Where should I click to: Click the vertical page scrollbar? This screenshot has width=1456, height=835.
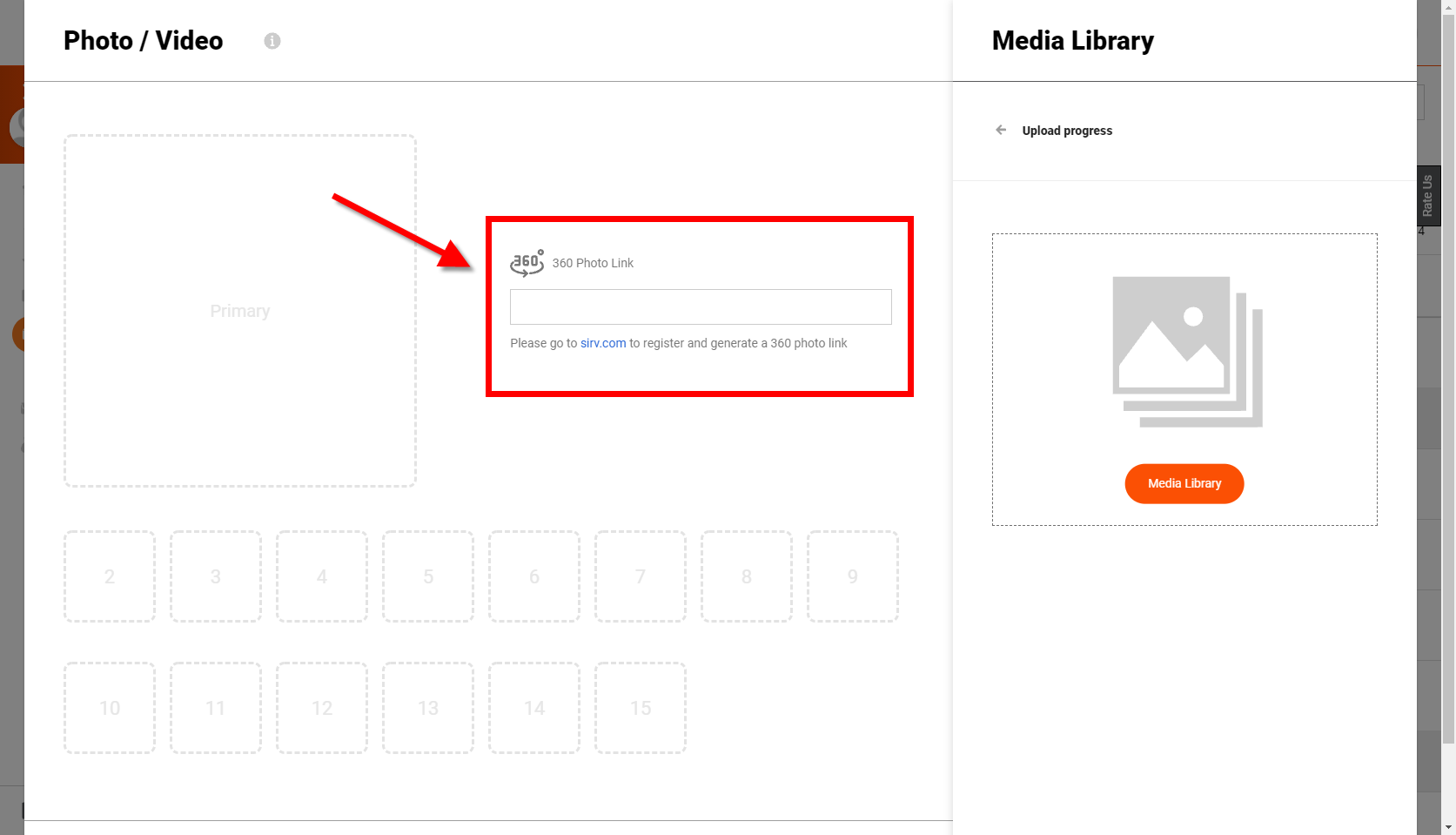(x=1448, y=379)
